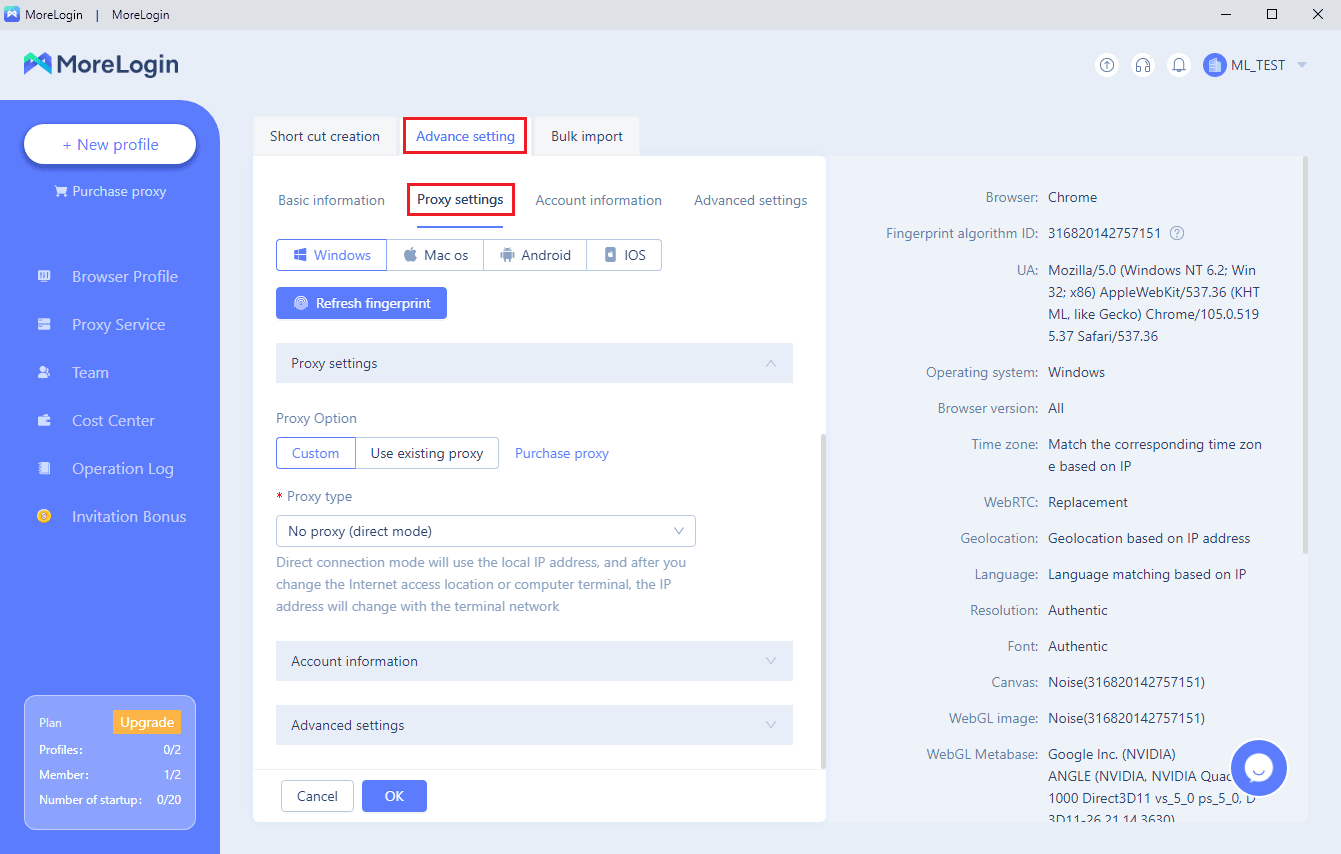The image size is (1341, 854).
Task: Click the fingerprint icon on Refresh fingerprint
Action: 301,303
